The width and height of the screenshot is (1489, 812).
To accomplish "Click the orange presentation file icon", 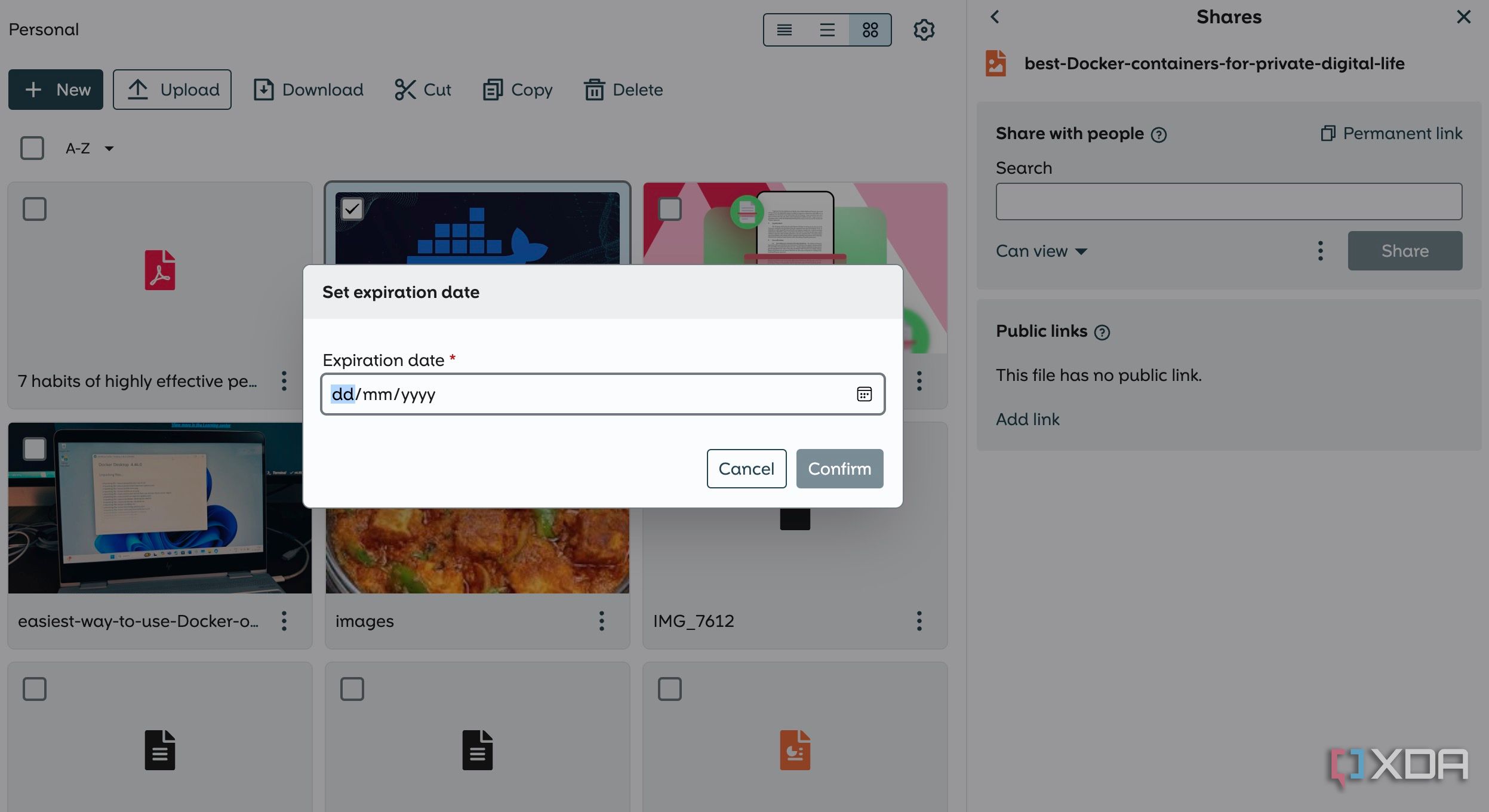I will pos(795,750).
